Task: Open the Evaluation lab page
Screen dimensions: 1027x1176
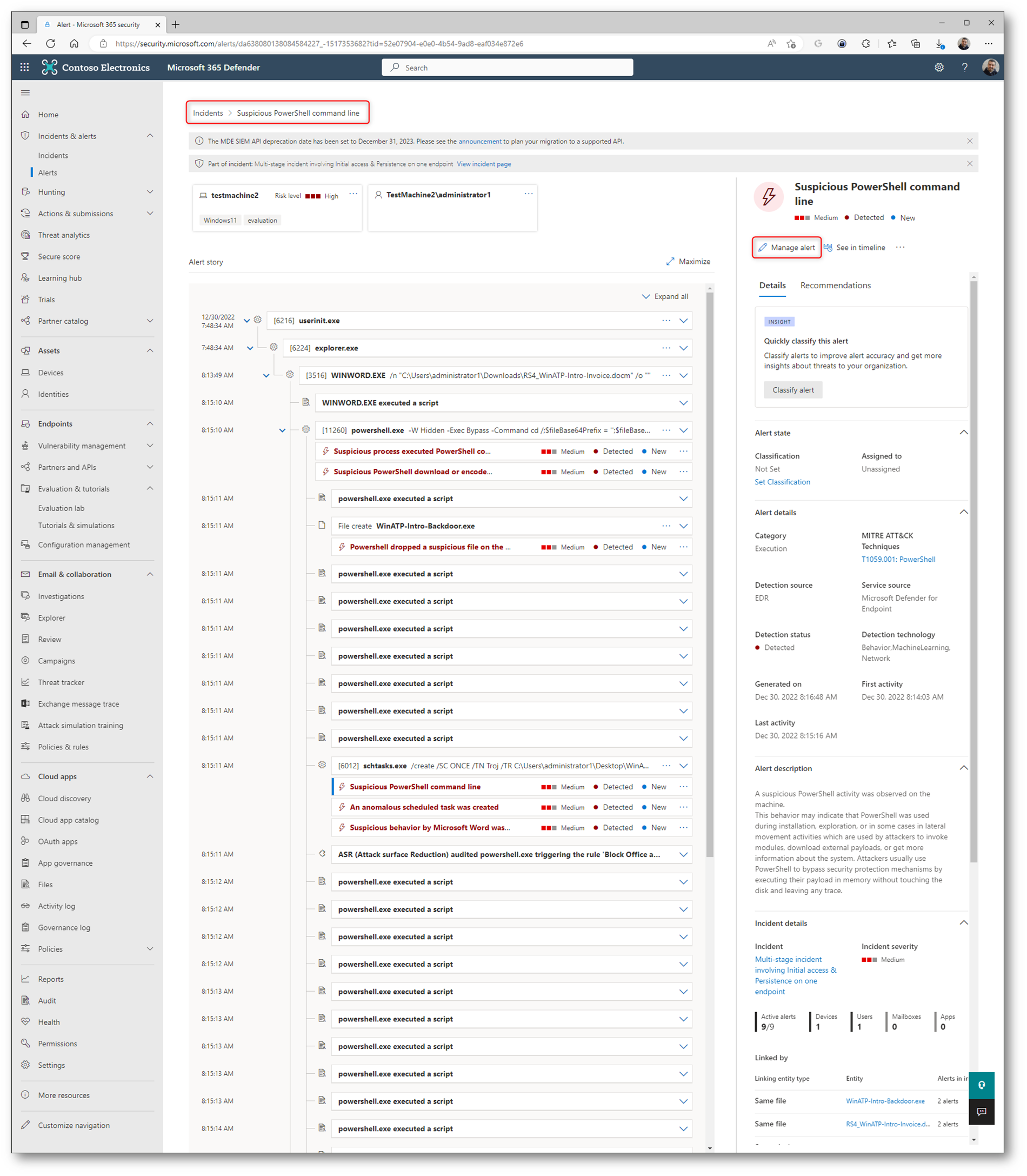Action: click(61, 508)
